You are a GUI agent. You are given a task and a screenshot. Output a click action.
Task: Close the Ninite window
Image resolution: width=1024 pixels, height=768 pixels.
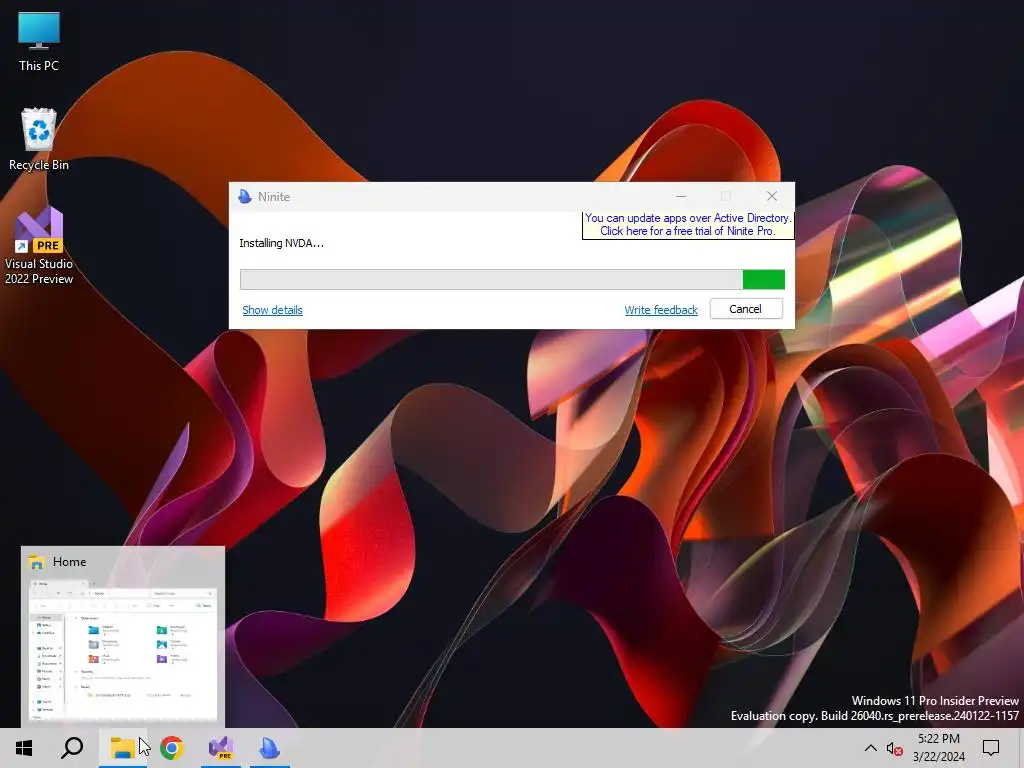[772, 197]
